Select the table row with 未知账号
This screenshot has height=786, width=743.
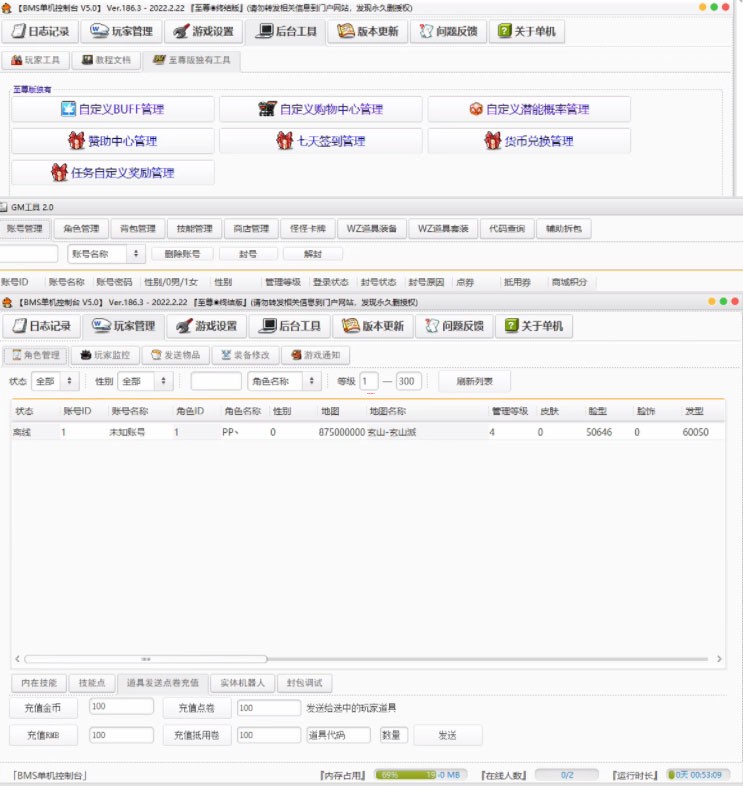367,432
